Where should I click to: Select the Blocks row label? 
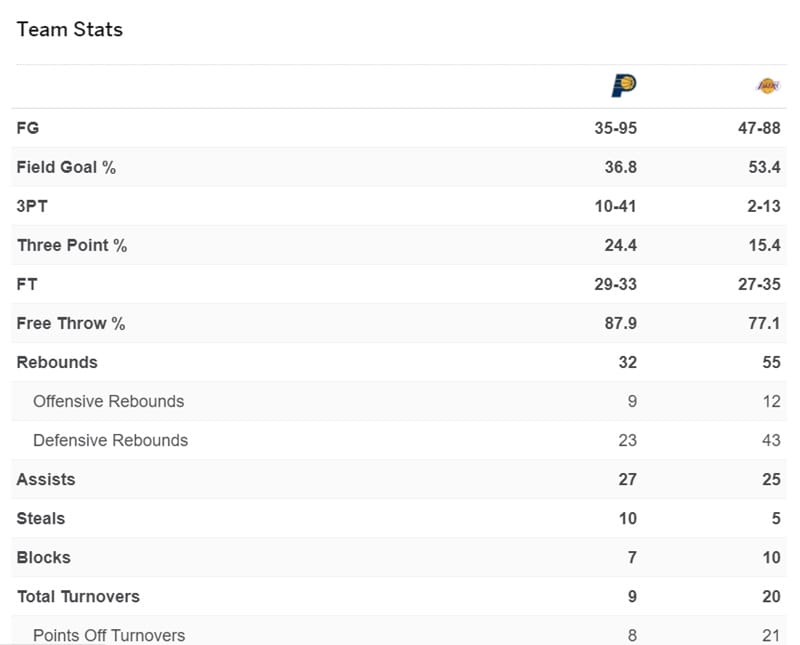click(x=44, y=557)
